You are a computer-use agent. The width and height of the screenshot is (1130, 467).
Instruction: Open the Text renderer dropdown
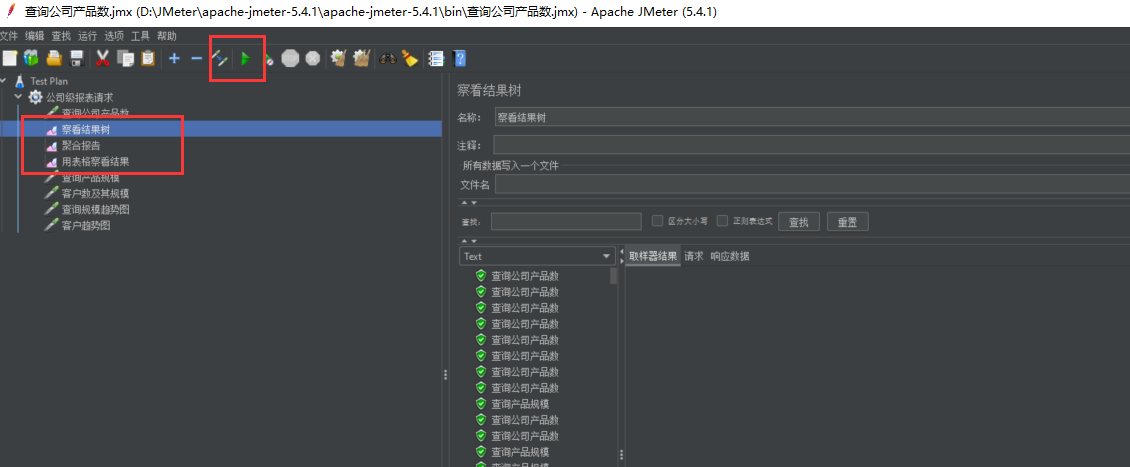[x=537, y=256]
